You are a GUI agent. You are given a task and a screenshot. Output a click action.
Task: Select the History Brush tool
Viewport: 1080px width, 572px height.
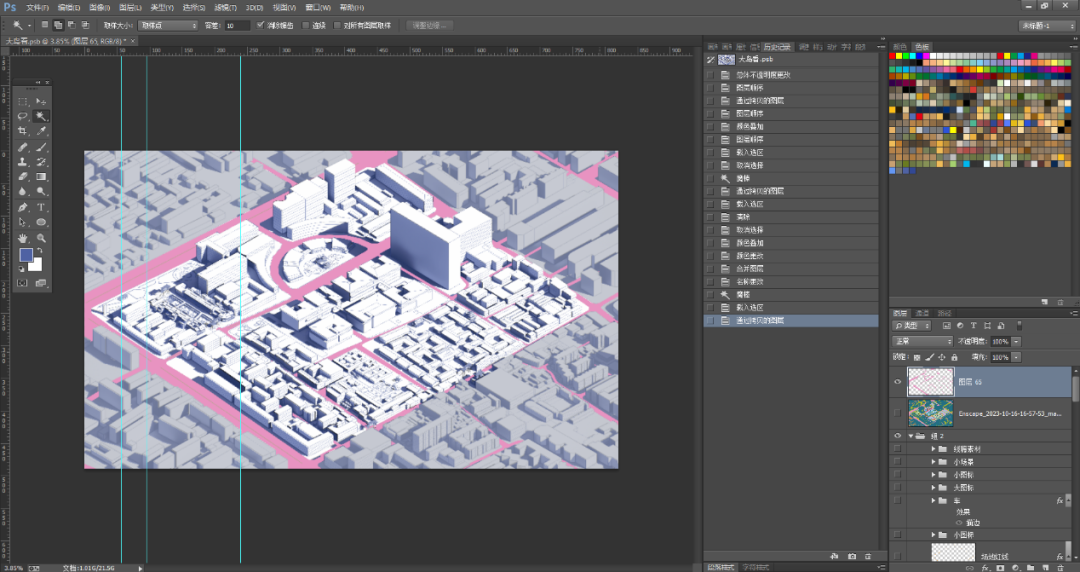(x=41, y=162)
